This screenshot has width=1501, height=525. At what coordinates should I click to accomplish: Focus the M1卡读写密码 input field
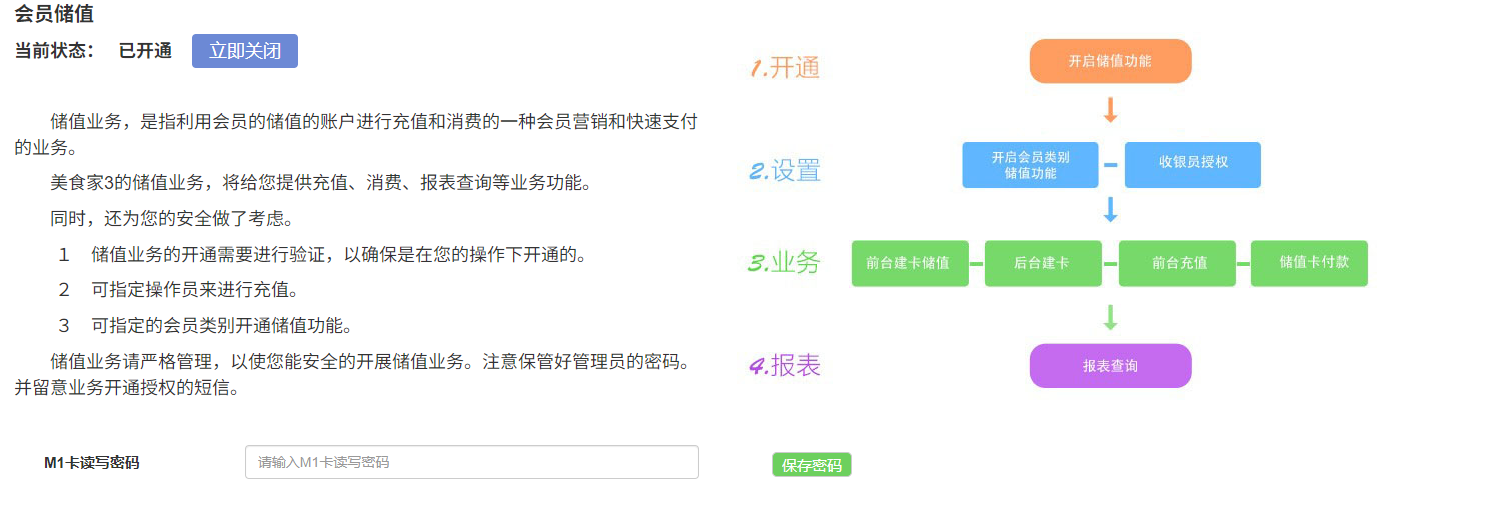(x=471, y=462)
